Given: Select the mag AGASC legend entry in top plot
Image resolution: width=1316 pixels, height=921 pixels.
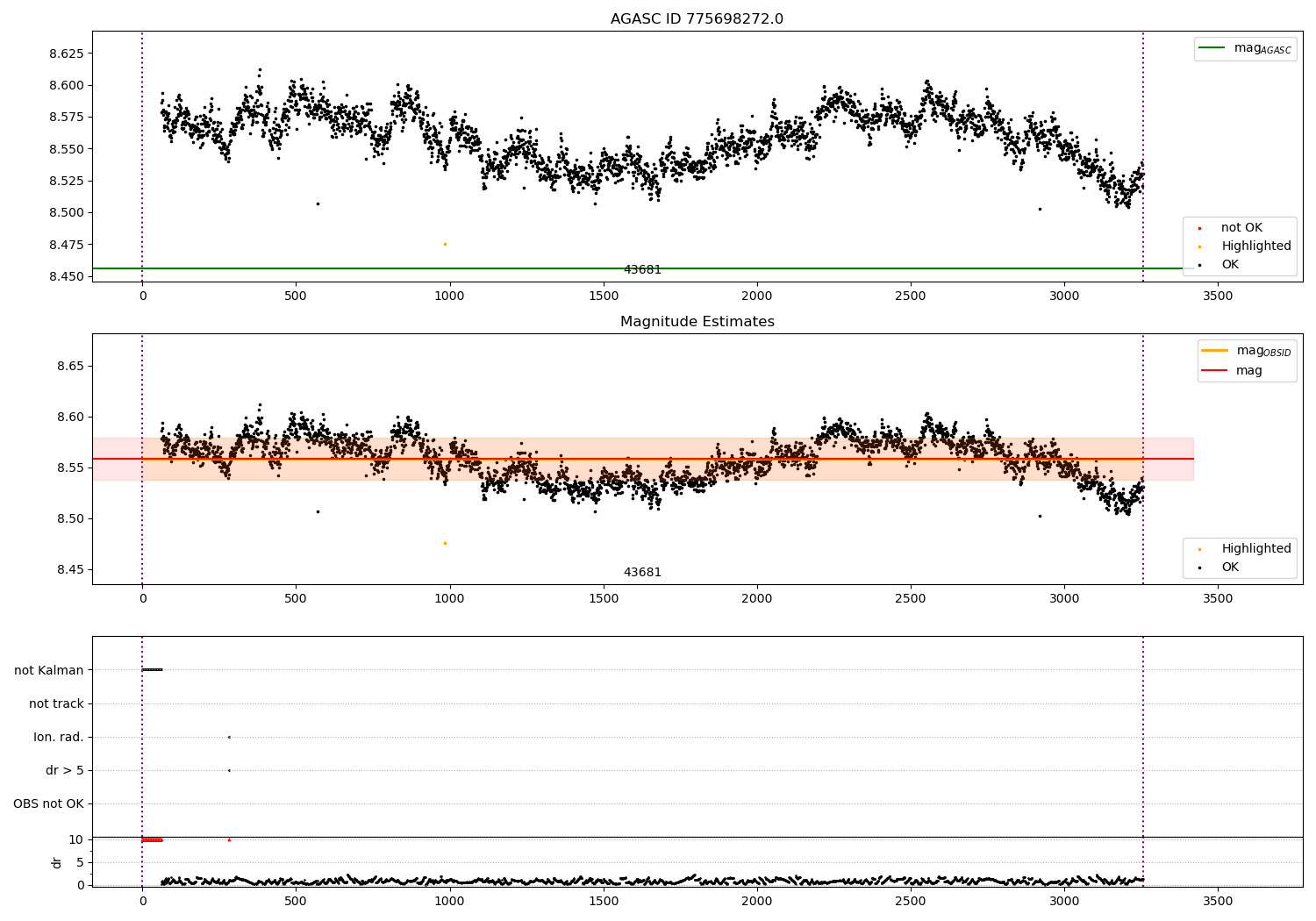Looking at the screenshot, I should click(x=1245, y=48).
